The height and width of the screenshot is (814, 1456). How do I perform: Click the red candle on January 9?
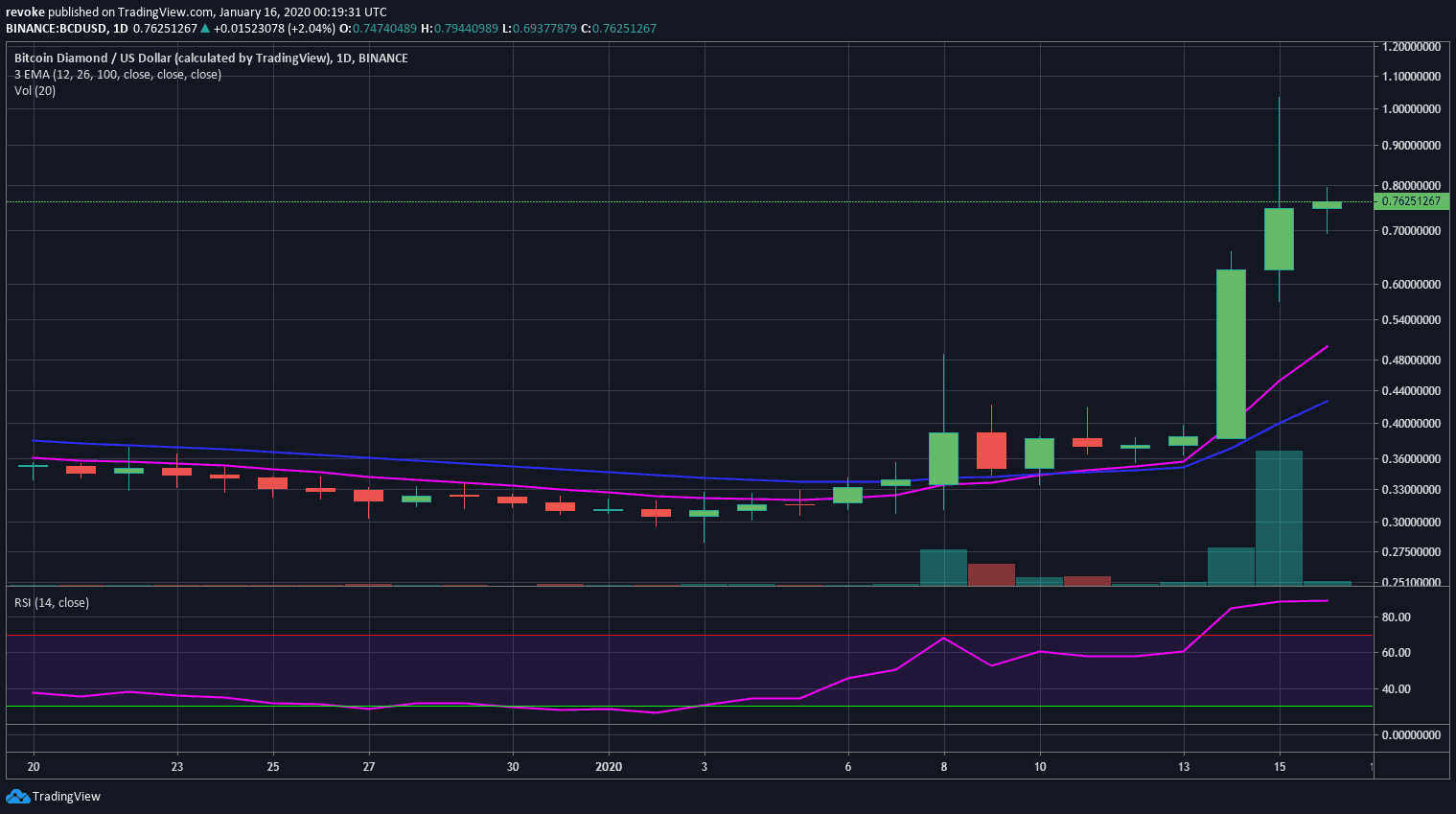click(991, 451)
